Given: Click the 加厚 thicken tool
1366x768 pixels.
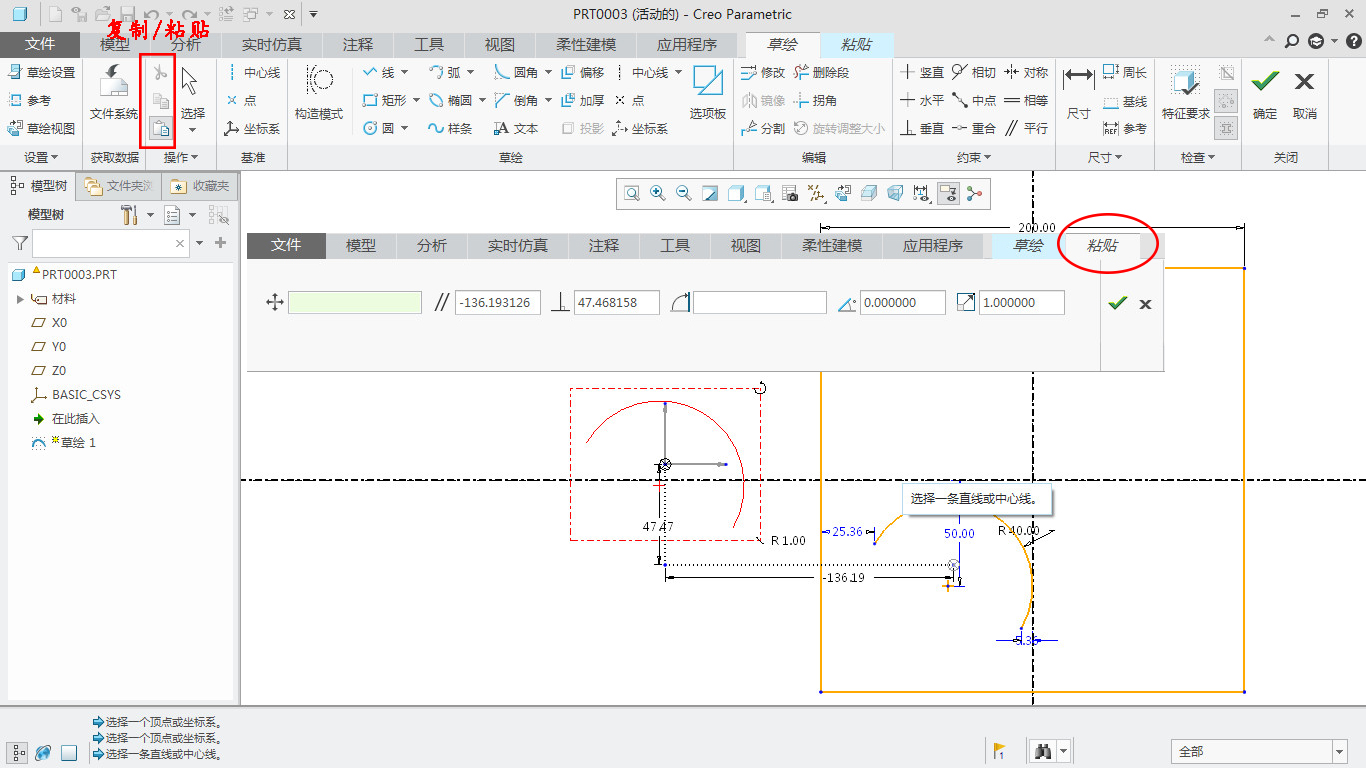Looking at the screenshot, I should point(583,101).
